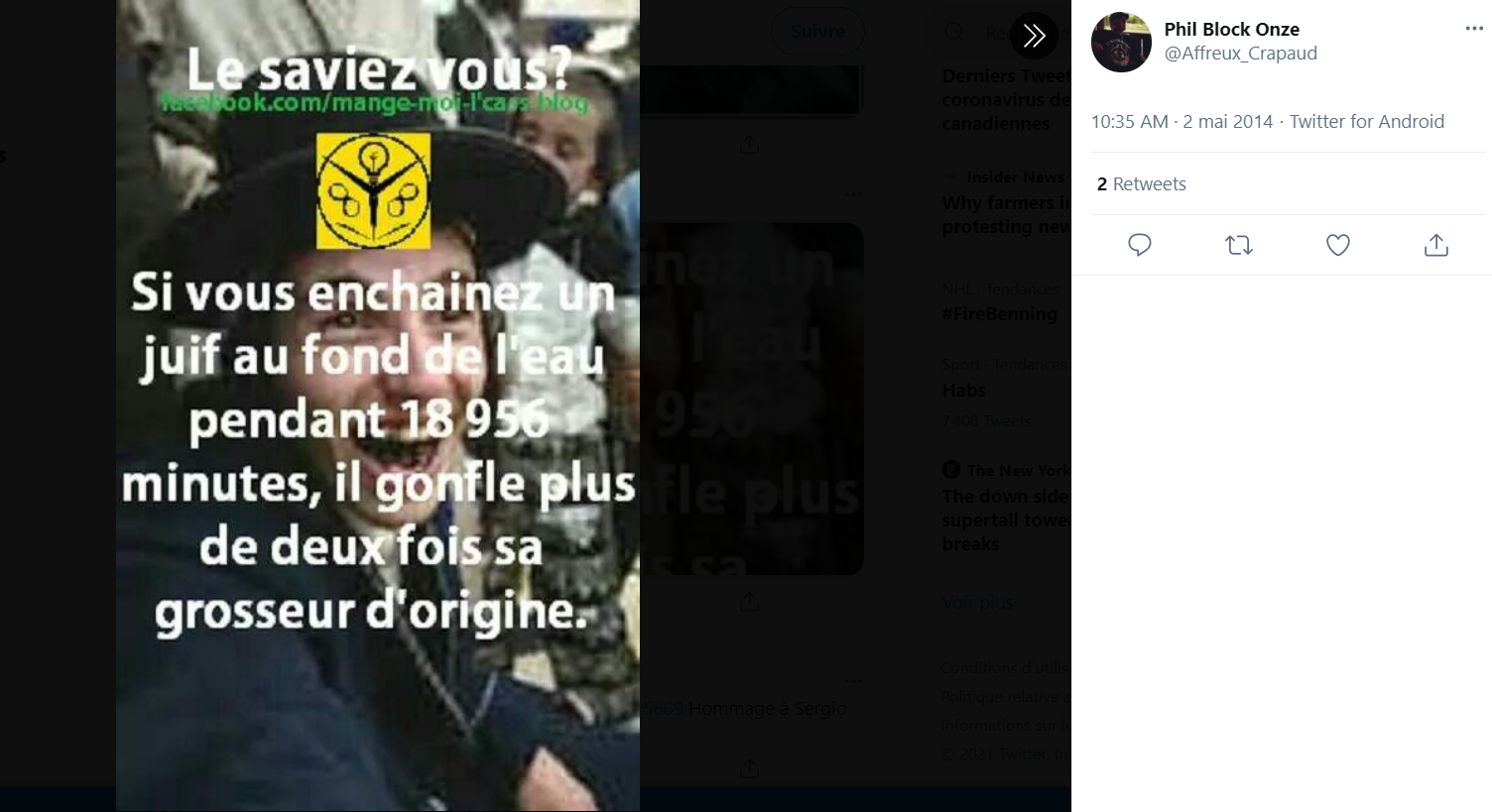Image resolution: width=1492 pixels, height=812 pixels.
Task: Open the Phil Block Onze display name link
Action: pyautogui.click(x=1231, y=30)
